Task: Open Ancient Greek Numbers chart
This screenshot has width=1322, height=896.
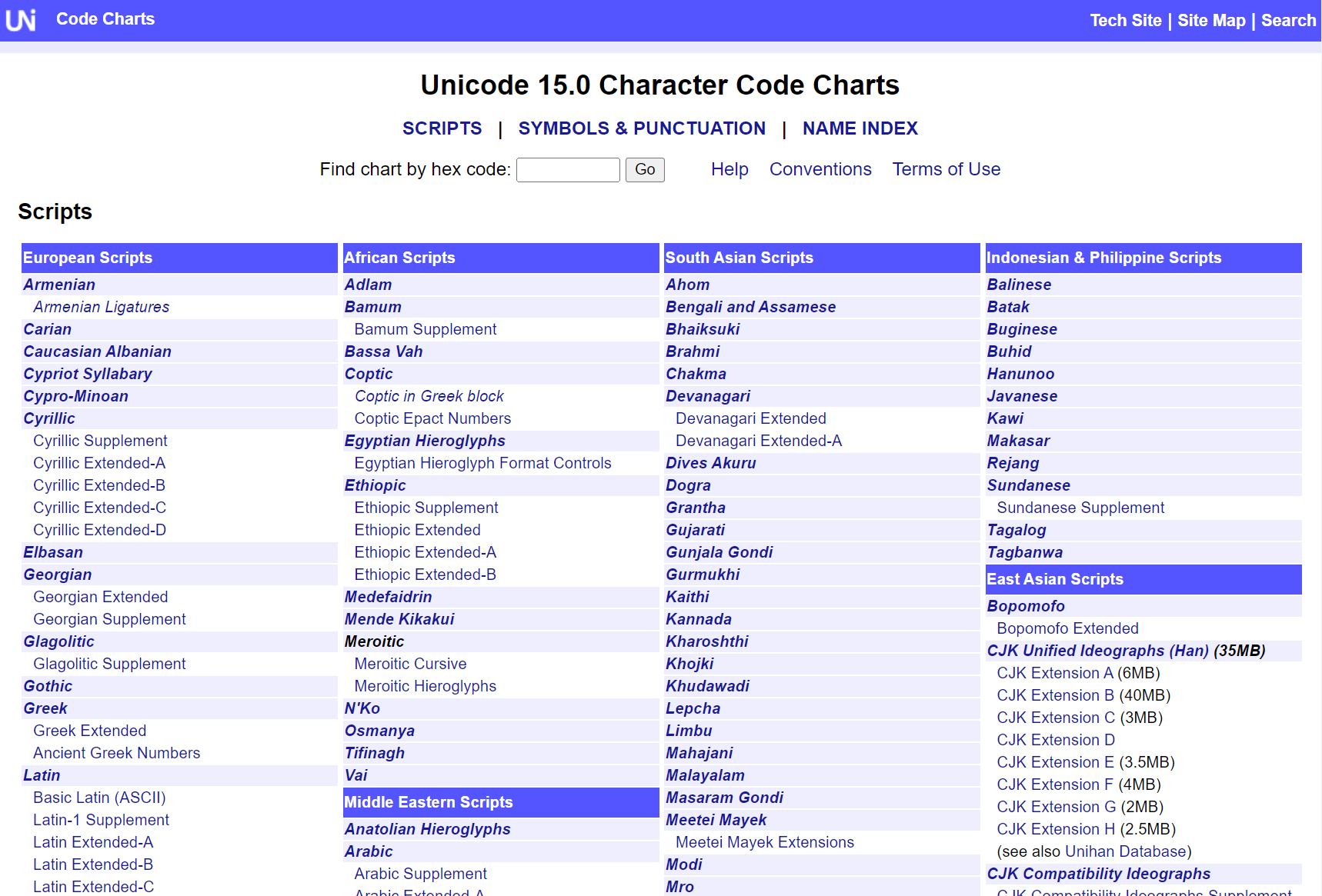Action: click(x=116, y=753)
